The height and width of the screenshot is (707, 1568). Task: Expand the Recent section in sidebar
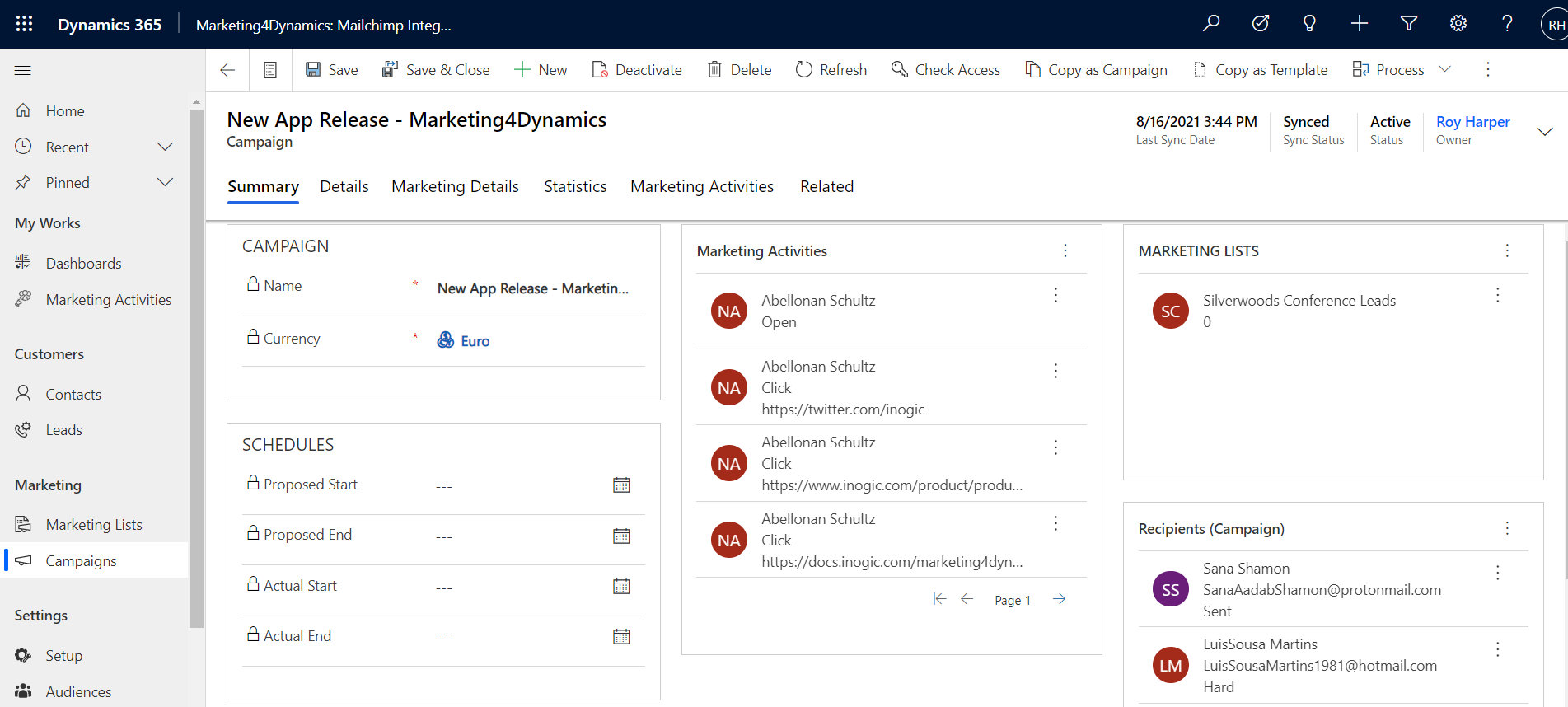[165, 147]
